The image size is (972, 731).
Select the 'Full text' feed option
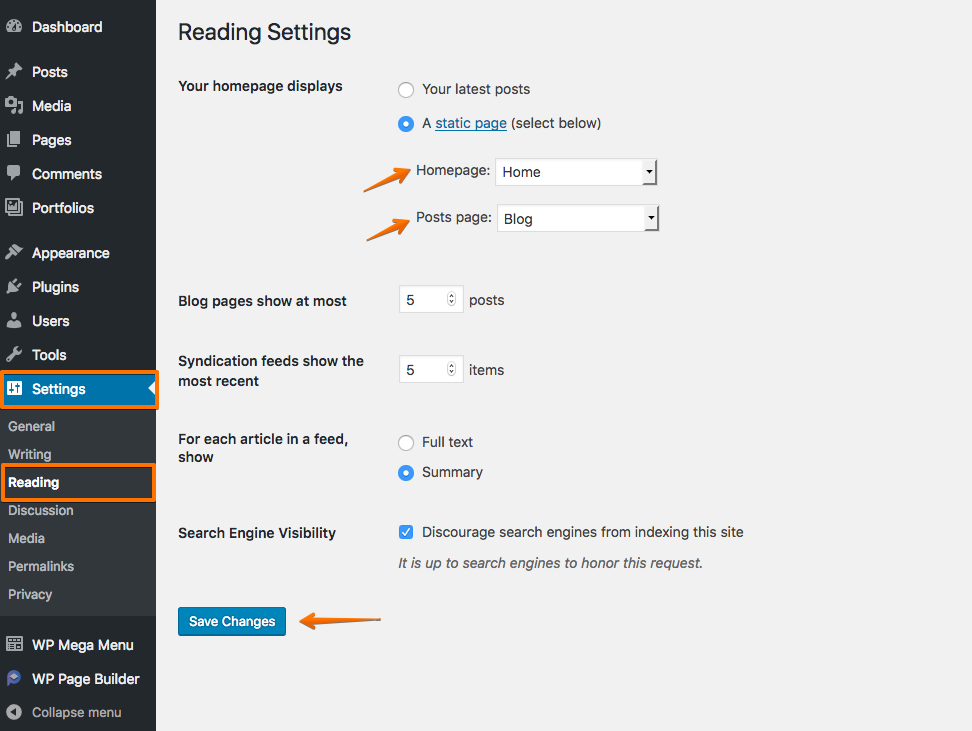pyautogui.click(x=406, y=443)
